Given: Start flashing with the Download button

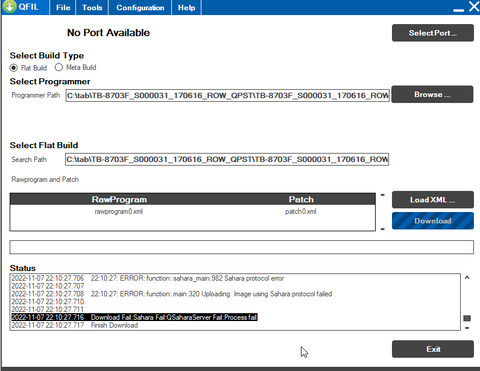Looking at the screenshot, I should [x=433, y=221].
